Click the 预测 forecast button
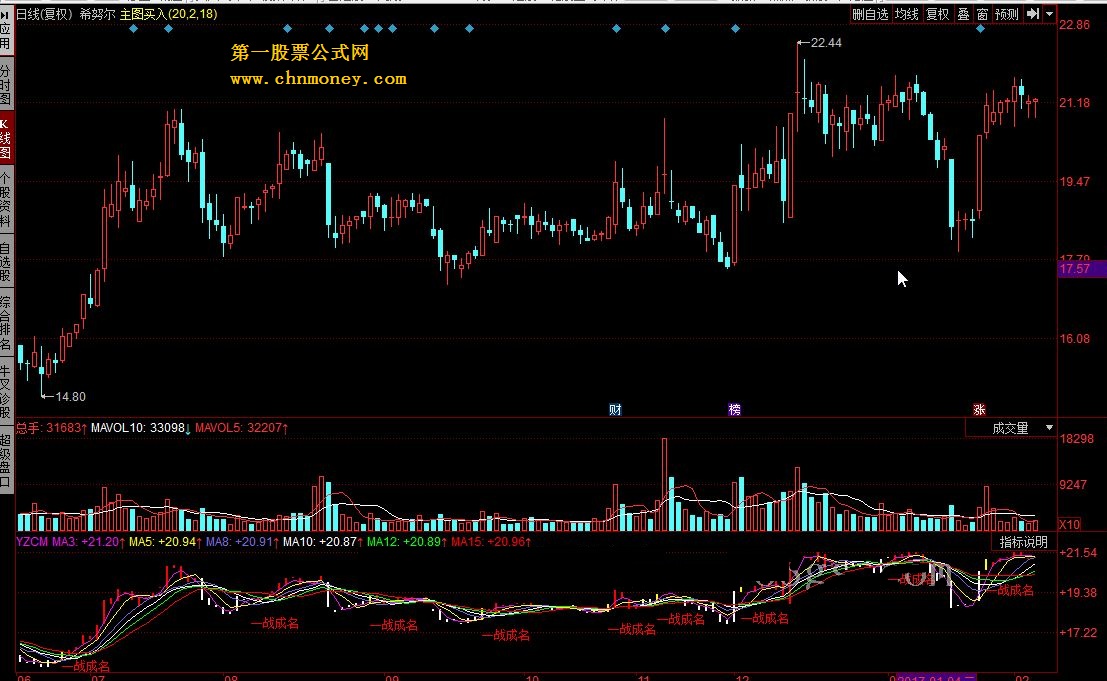Image resolution: width=1107 pixels, height=681 pixels. click(x=1007, y=14)
